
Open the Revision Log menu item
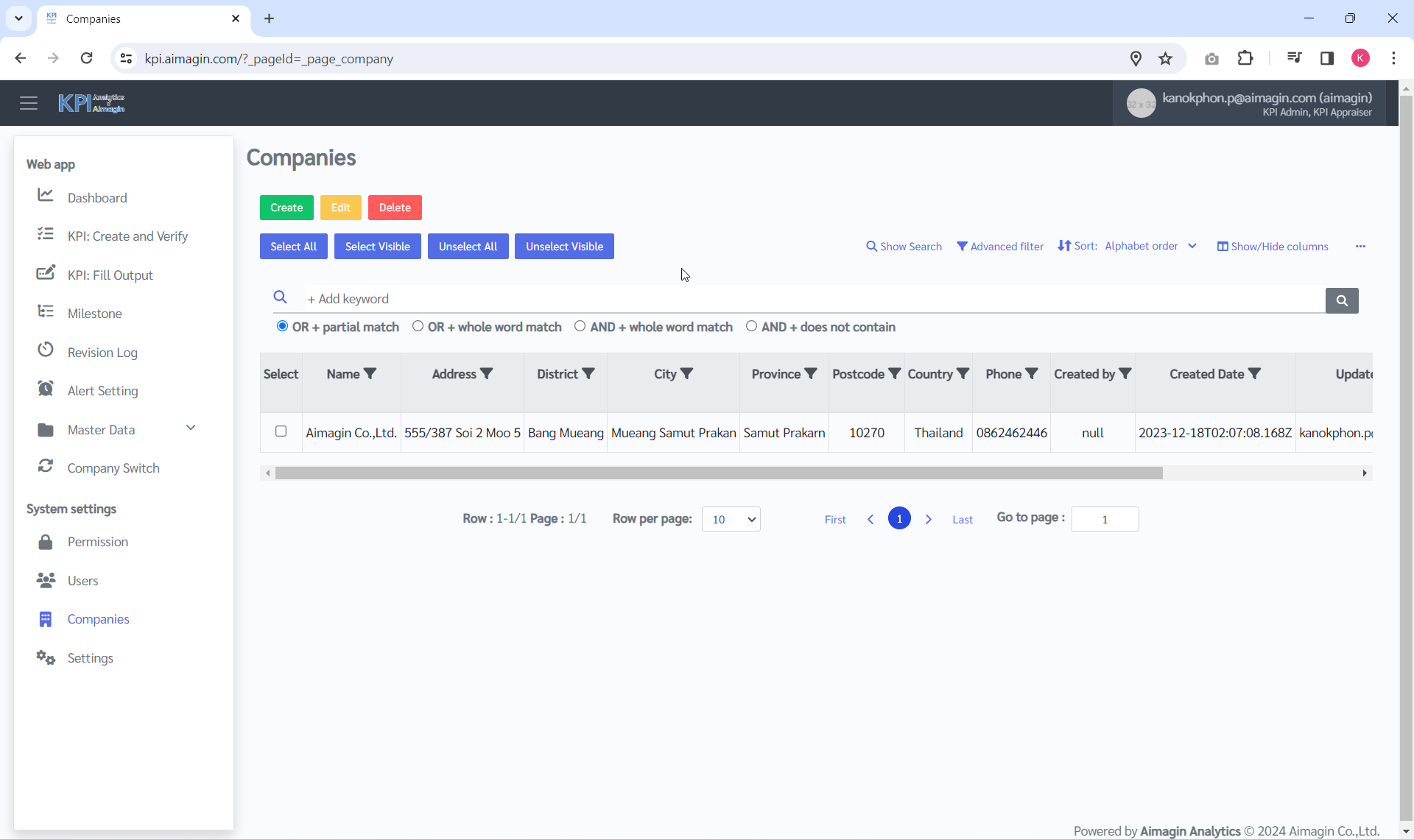(102, 352)
